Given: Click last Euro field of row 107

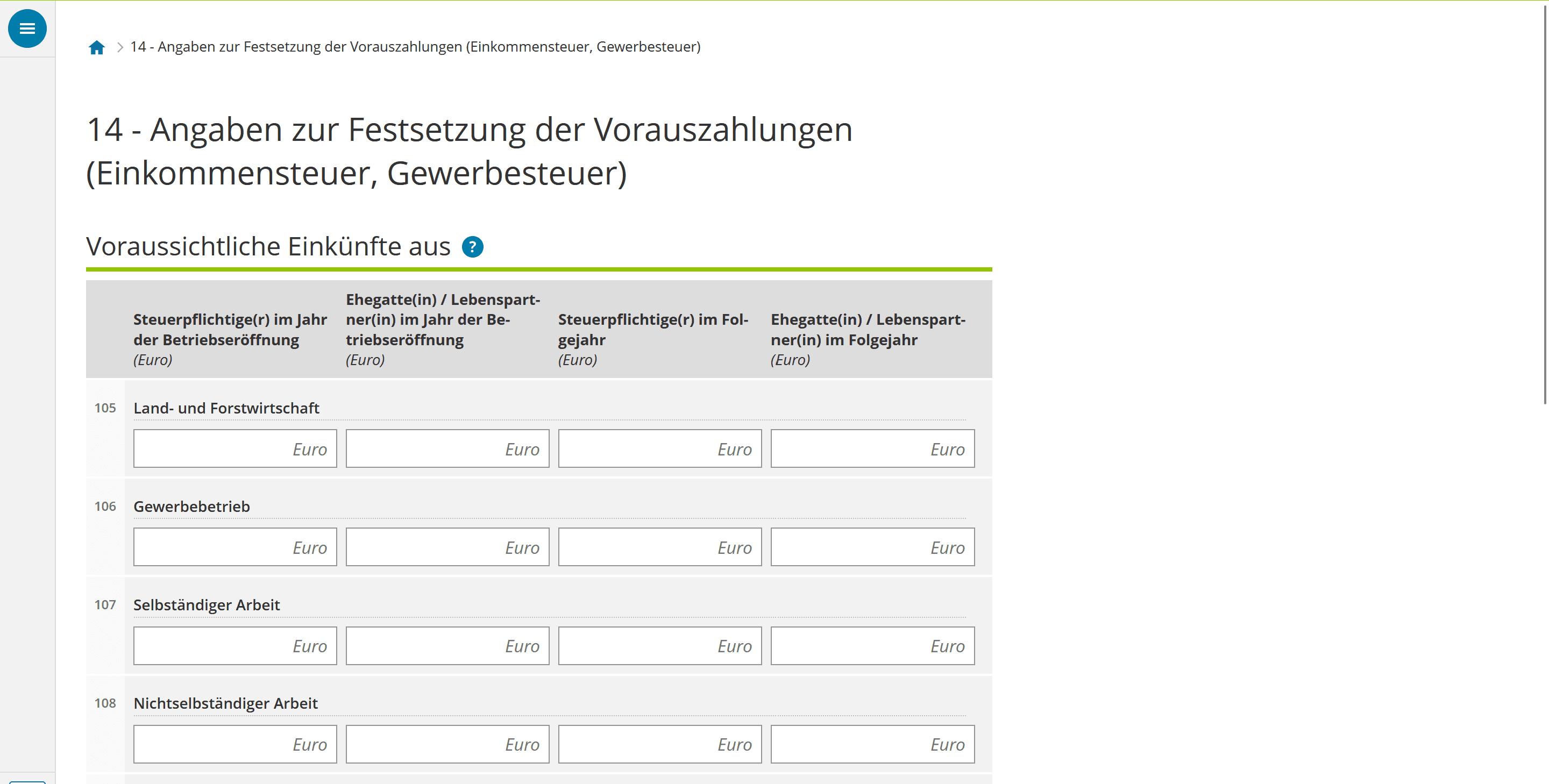Looking at the screenshot, I should (872, 646).
